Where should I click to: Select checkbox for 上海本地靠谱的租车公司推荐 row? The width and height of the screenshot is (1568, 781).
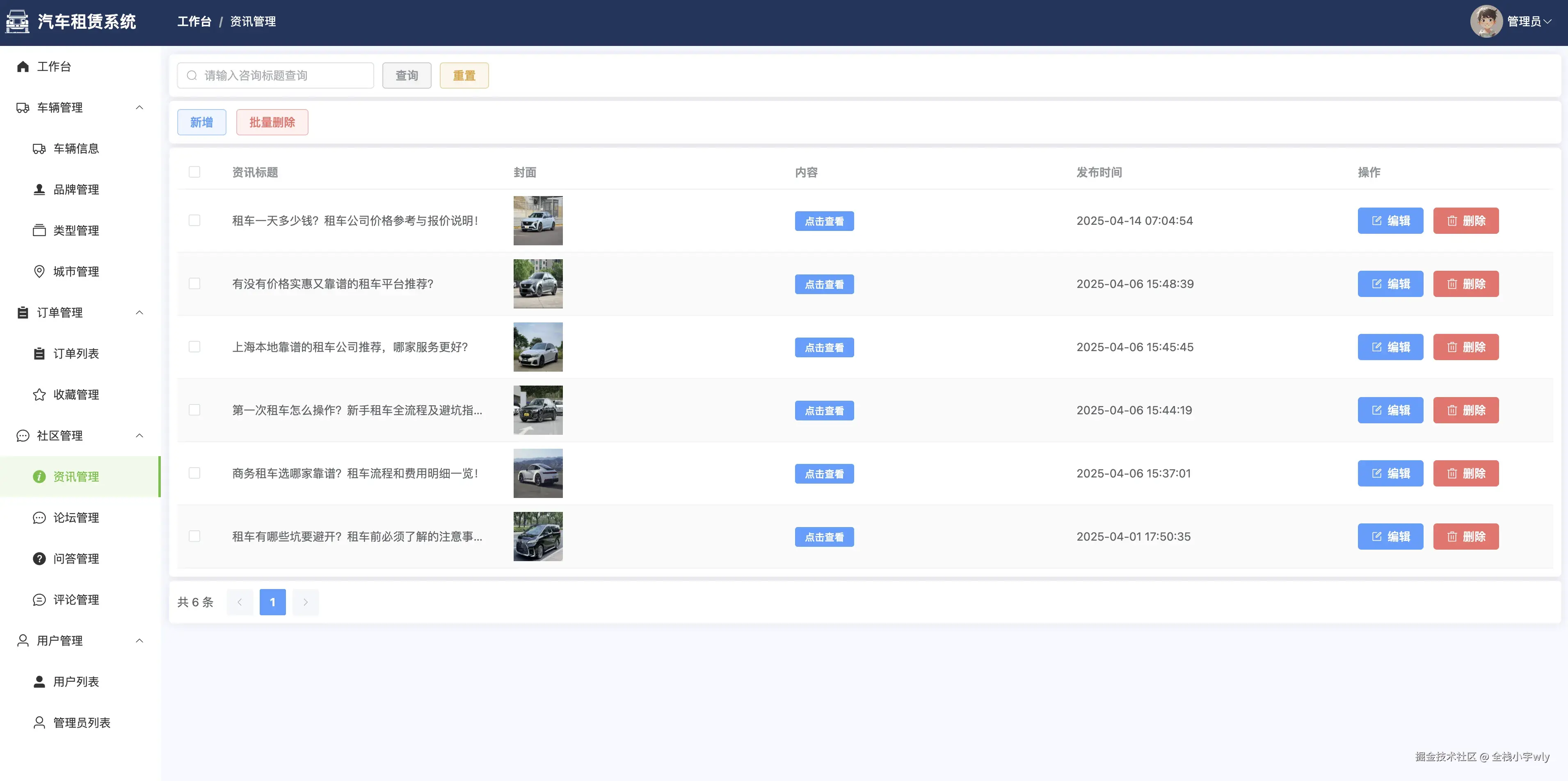(x=194, y=347)
